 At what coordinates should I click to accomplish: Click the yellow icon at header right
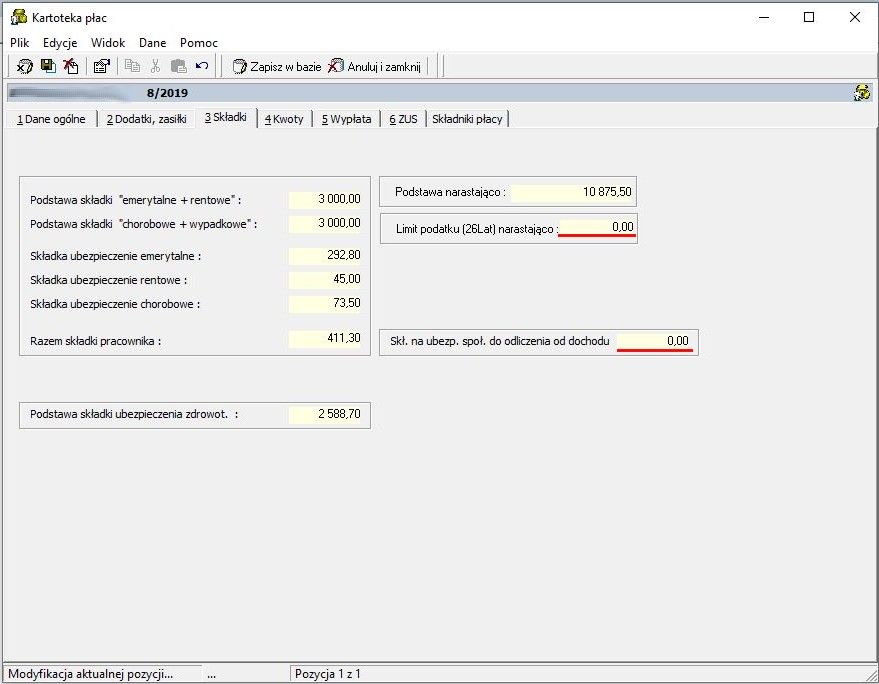click(862, 93)
